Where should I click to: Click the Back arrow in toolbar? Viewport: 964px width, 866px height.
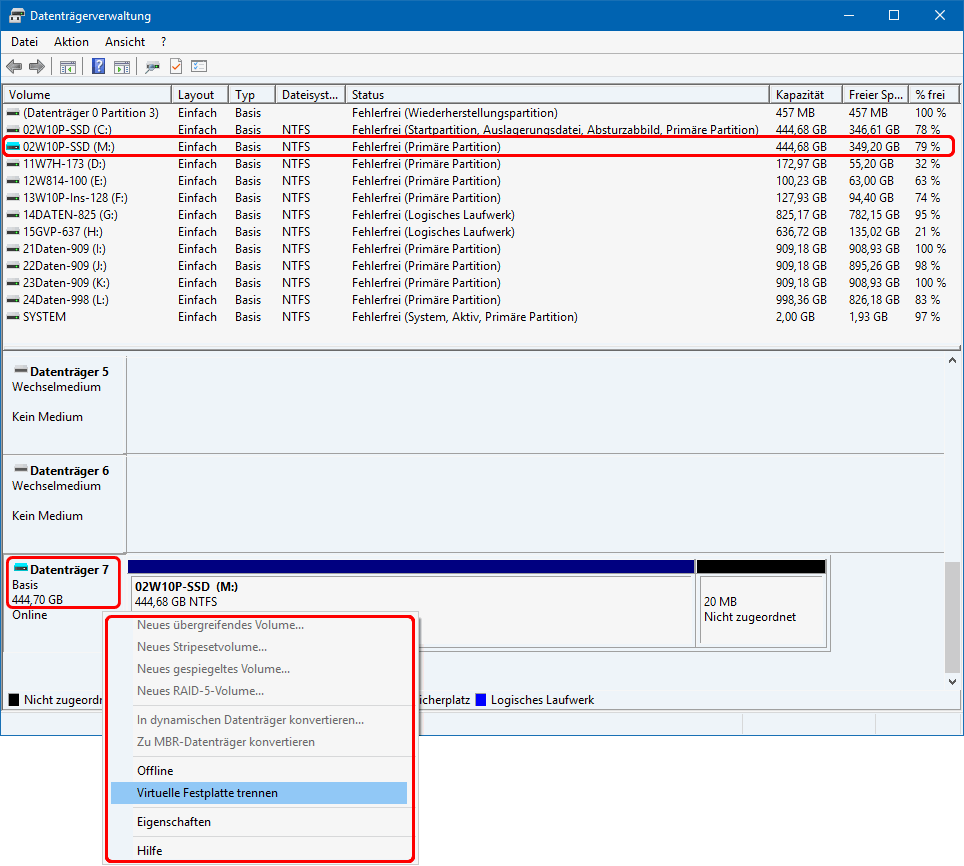[x=14, y=67]
